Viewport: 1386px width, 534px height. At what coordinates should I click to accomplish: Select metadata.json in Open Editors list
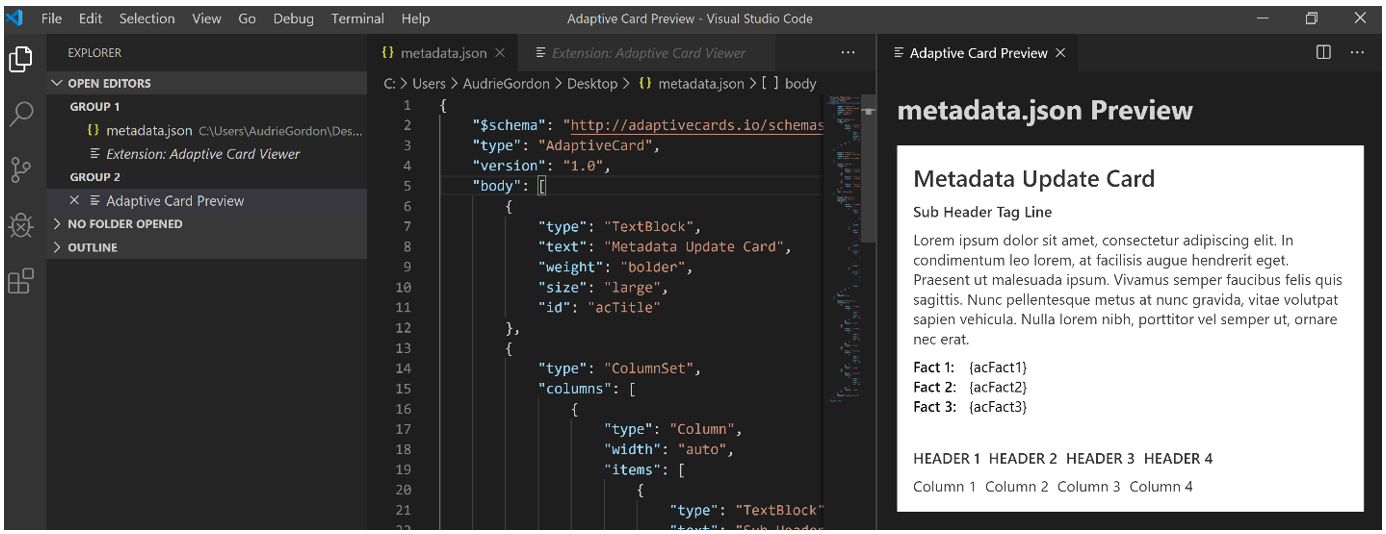pyautogui.click(x=149, y=131)
